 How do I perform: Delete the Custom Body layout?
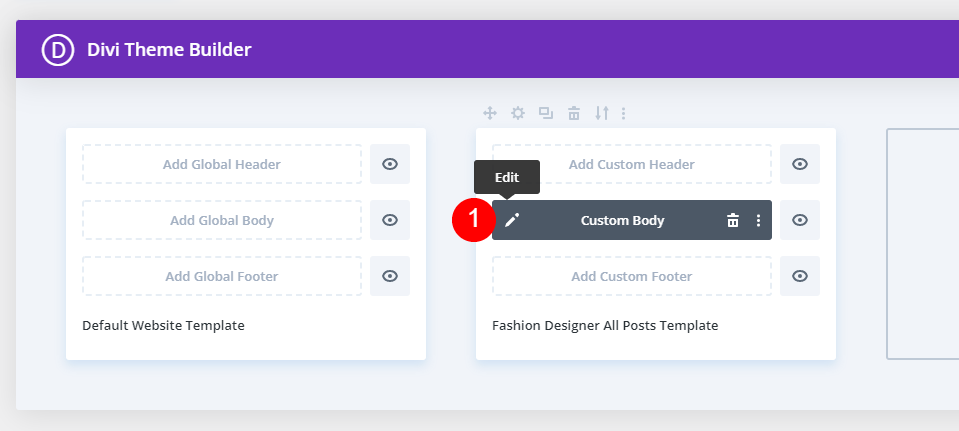coord(733,221)
